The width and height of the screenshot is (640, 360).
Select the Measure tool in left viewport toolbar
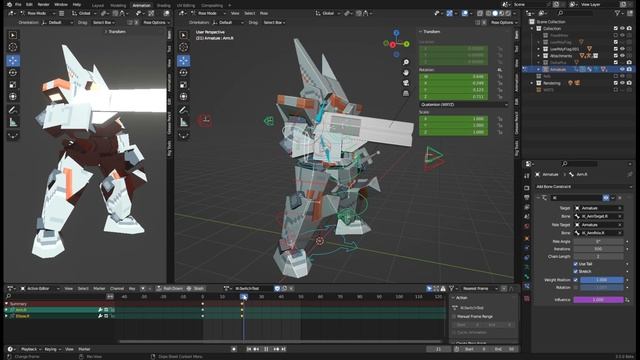(13, 122)
